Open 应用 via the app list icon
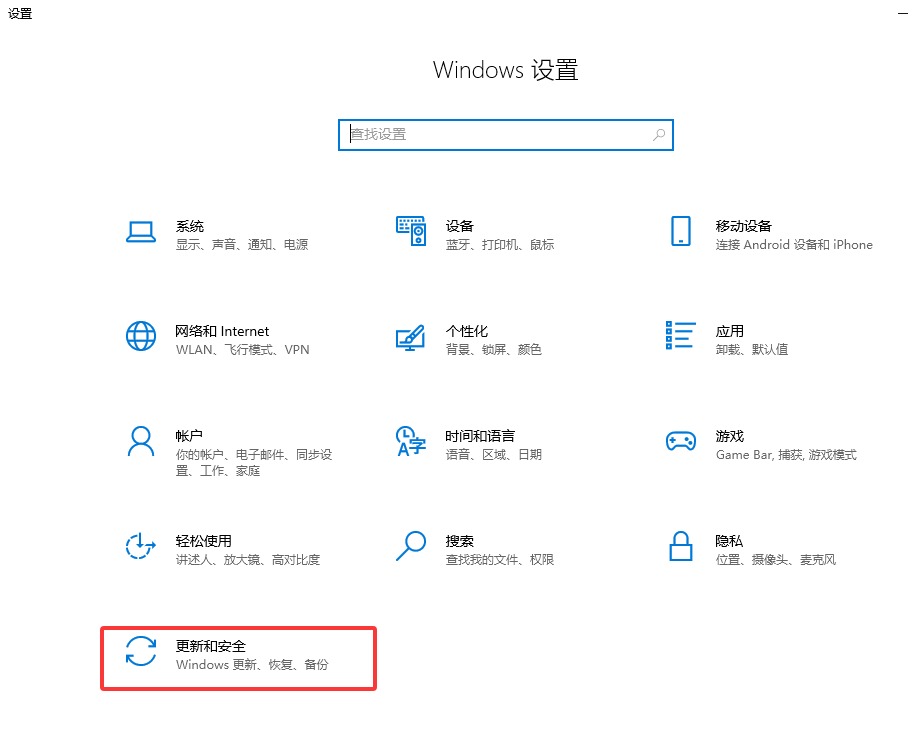This screenshot has height=739, width=921. coord(681,338)
